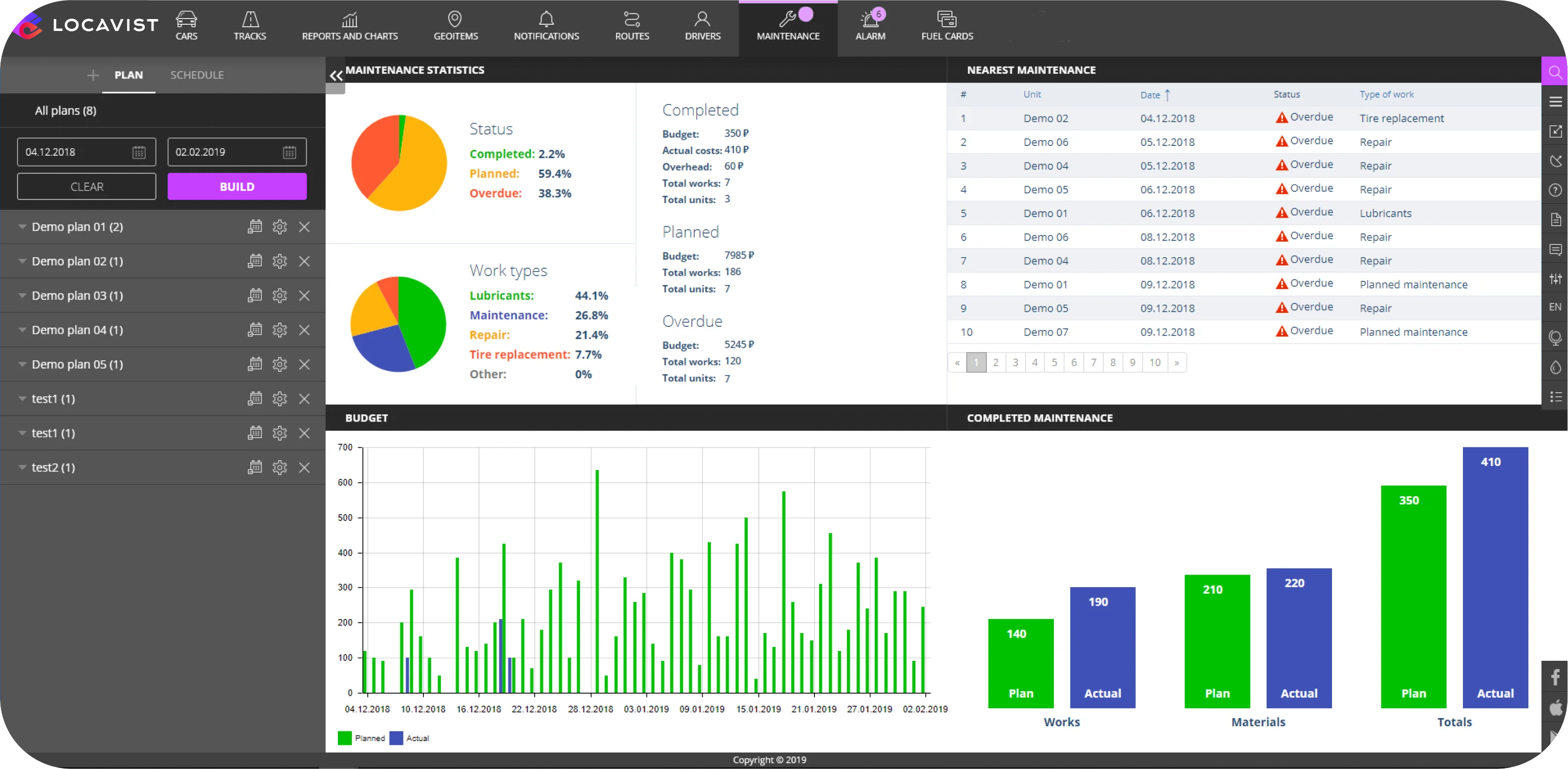The width and height of the screenshot is (1568, 769).
Task: Open Reports and Charts menu
Action: point(349,26)
